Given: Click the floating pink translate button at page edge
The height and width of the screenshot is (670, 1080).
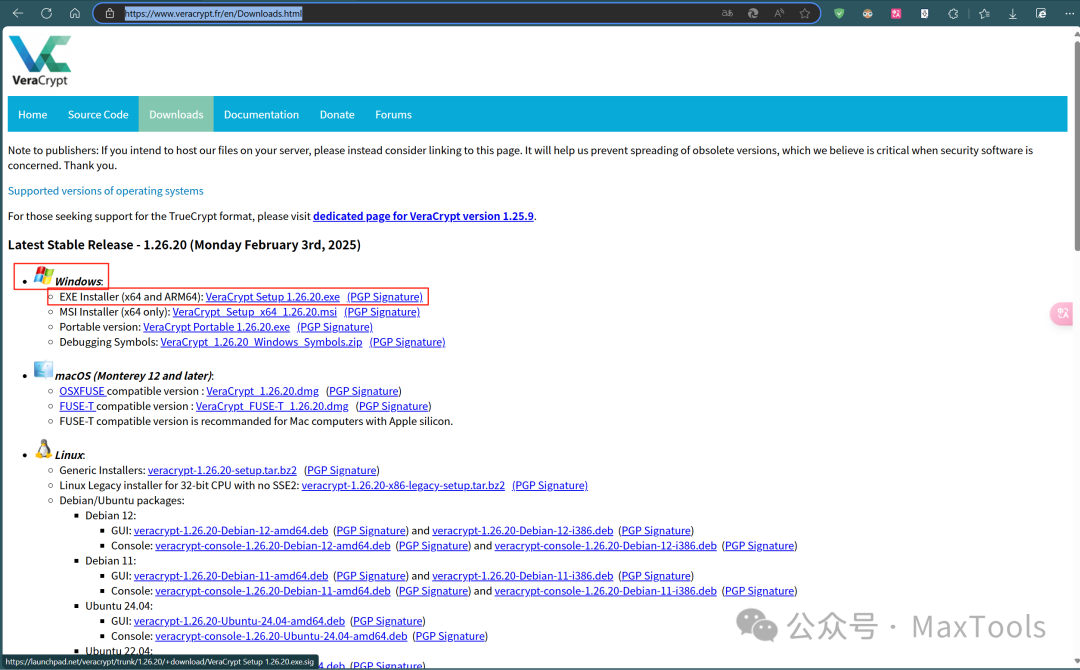Looking at the screenshot, I should click(1062, 313).
